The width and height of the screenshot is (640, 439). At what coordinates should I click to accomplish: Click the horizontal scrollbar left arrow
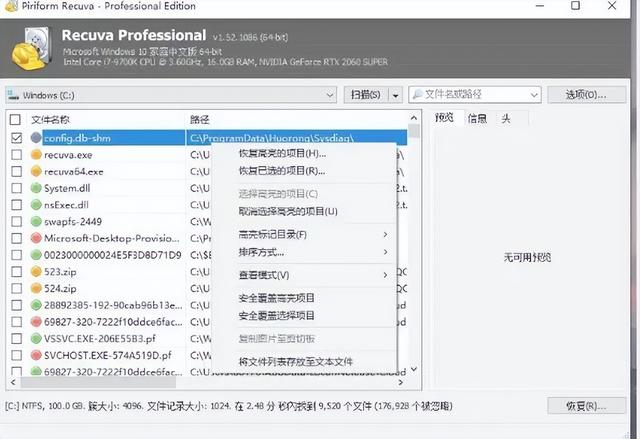[x=13, y=382]
